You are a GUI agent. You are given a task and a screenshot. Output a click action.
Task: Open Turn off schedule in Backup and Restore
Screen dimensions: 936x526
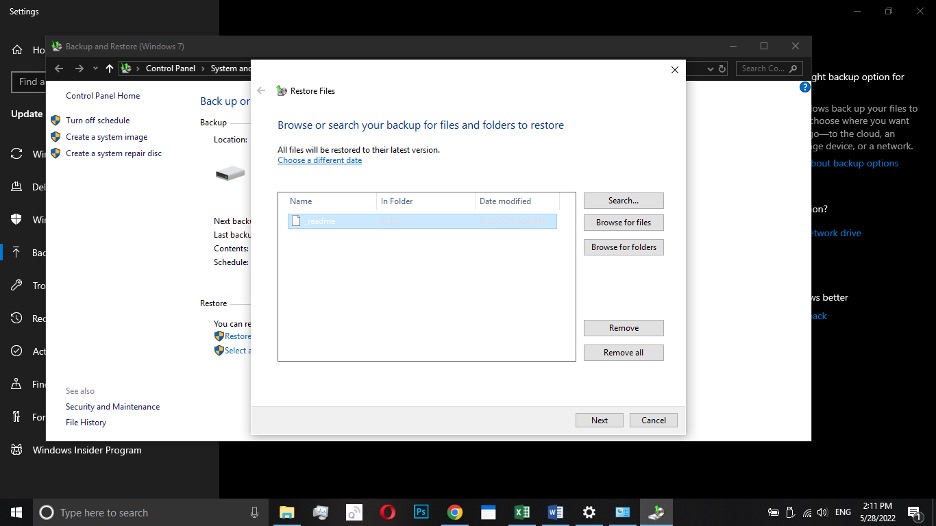[97, 120]
